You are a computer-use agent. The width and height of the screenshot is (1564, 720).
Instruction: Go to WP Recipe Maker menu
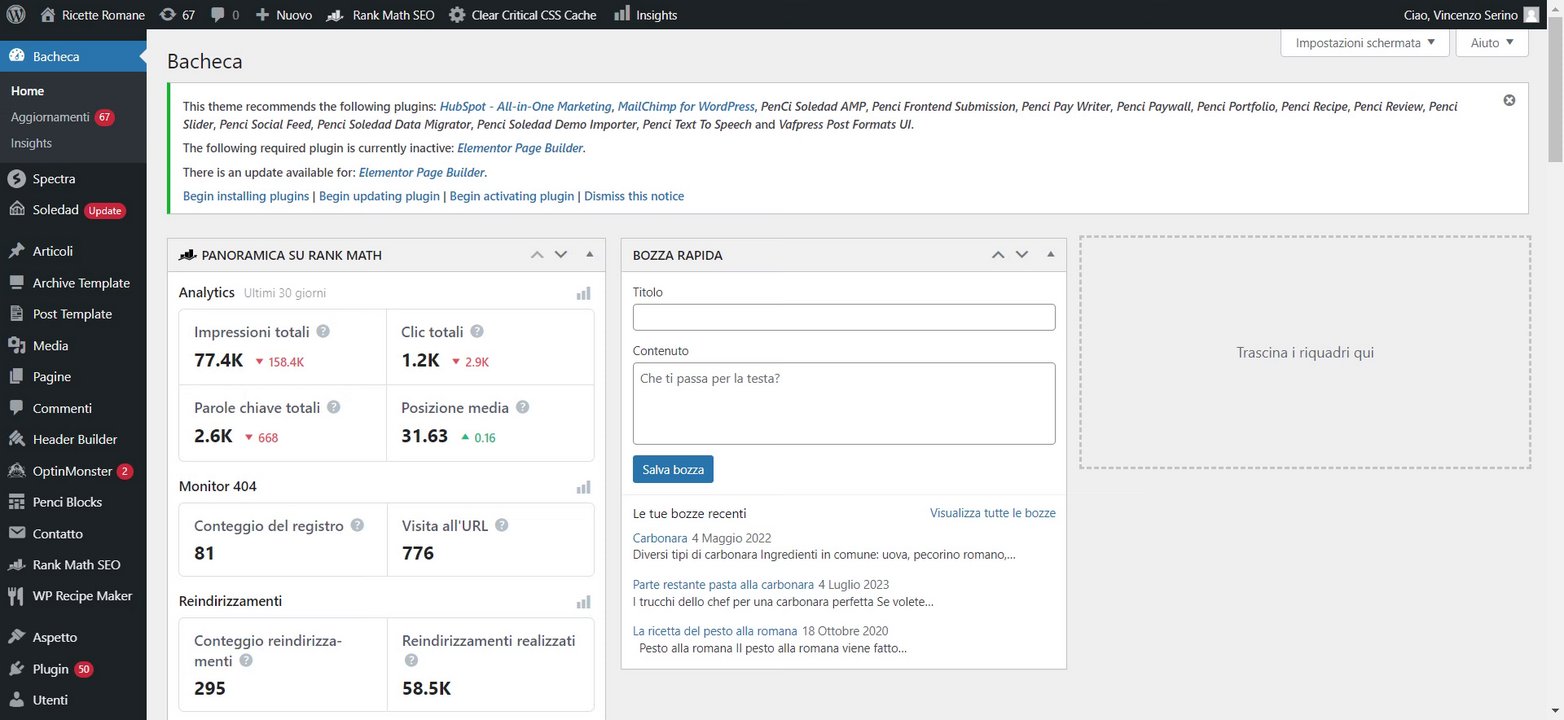point(82,596)
